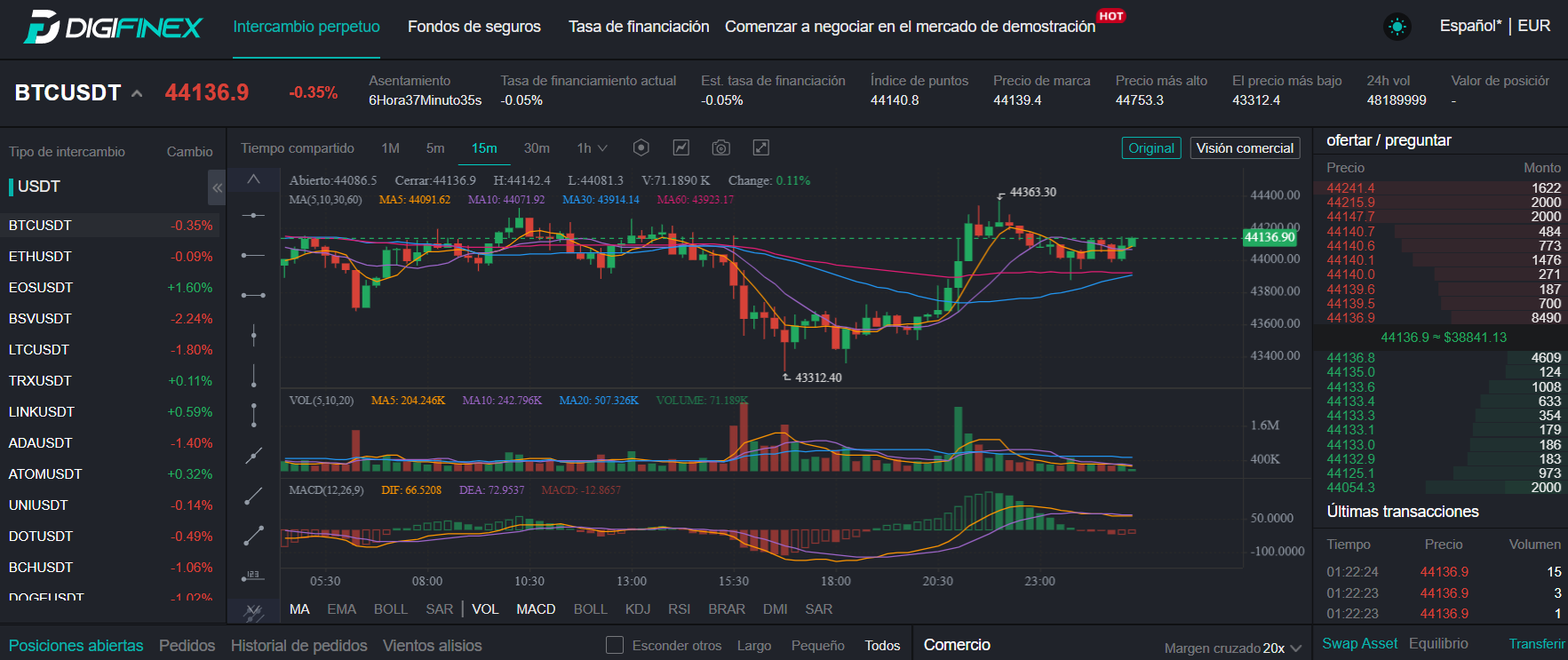
Task: Collapse the pair list with double-chevron icon
Action: tap(217, 187)
